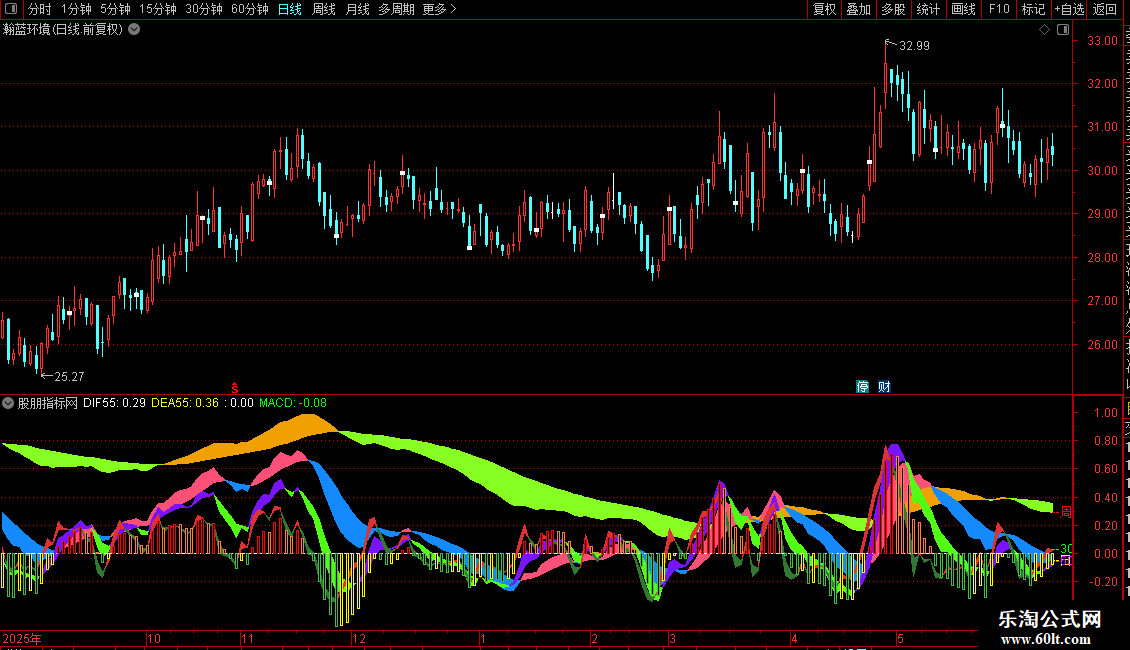Click the diamond icon in chart corner
The height and width of the screenshot is (650, 1130).
point(1044,30)
